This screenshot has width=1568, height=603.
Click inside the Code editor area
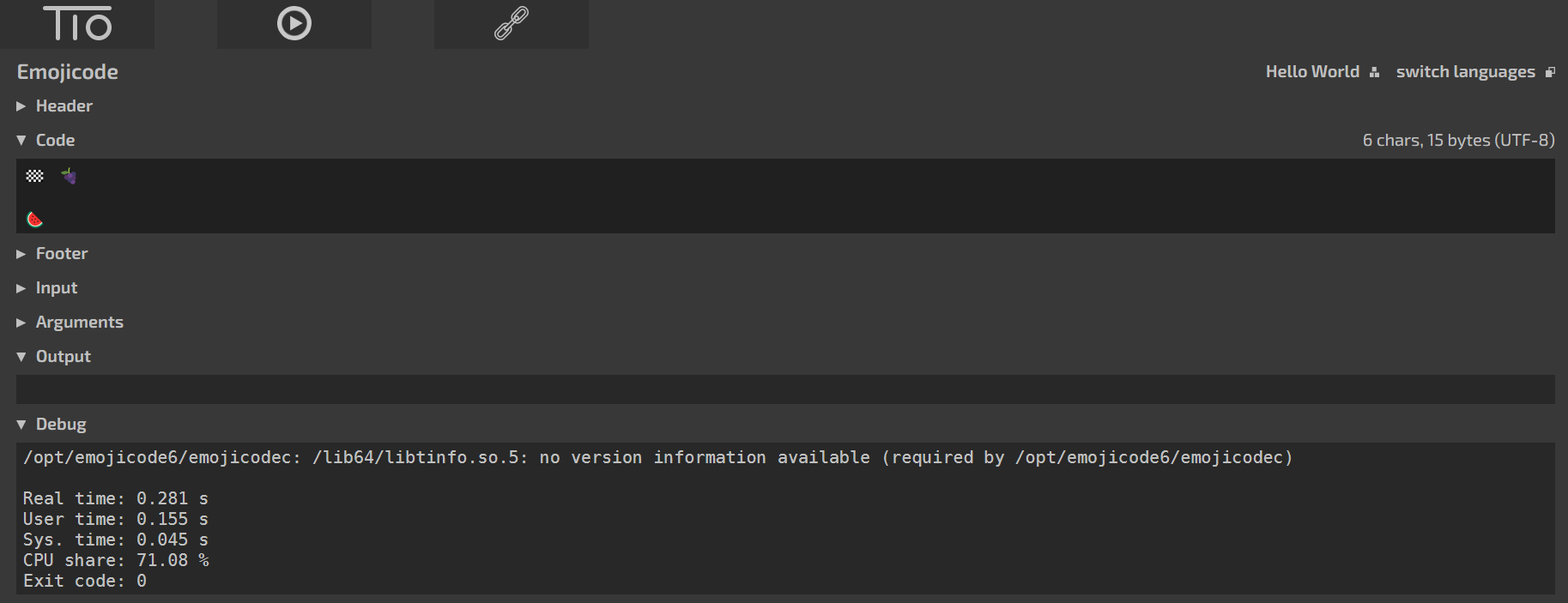coord(785,196)
